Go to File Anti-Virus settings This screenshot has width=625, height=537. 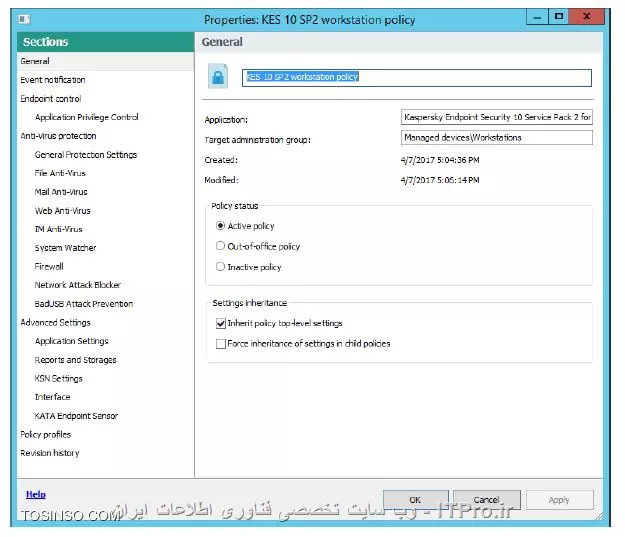point(60,173)
